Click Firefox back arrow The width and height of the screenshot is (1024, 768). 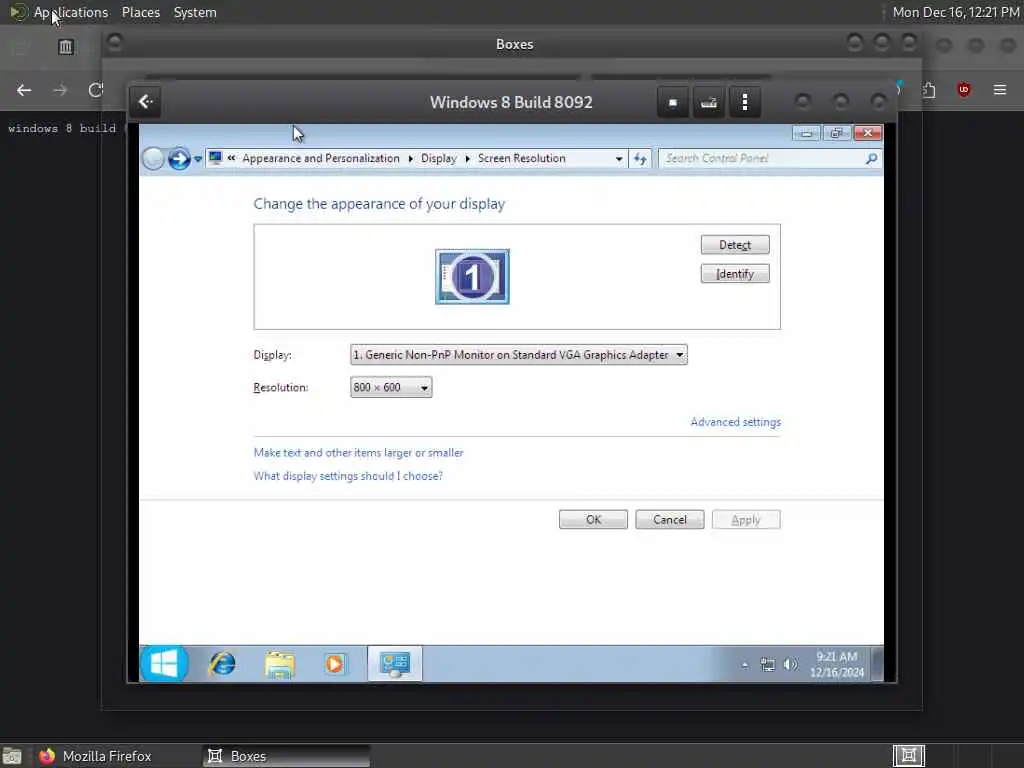coord(24,90)
